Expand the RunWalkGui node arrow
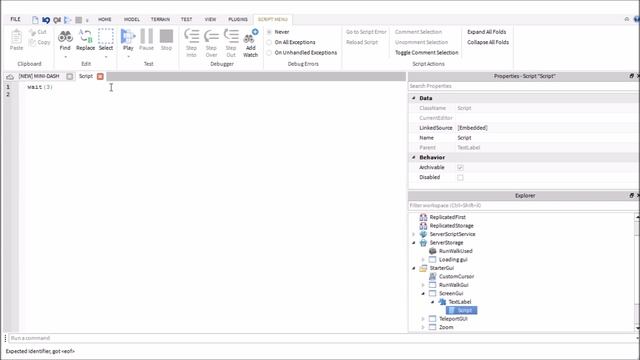This screenshot has width=640, height=360. [x=423, y=285]
